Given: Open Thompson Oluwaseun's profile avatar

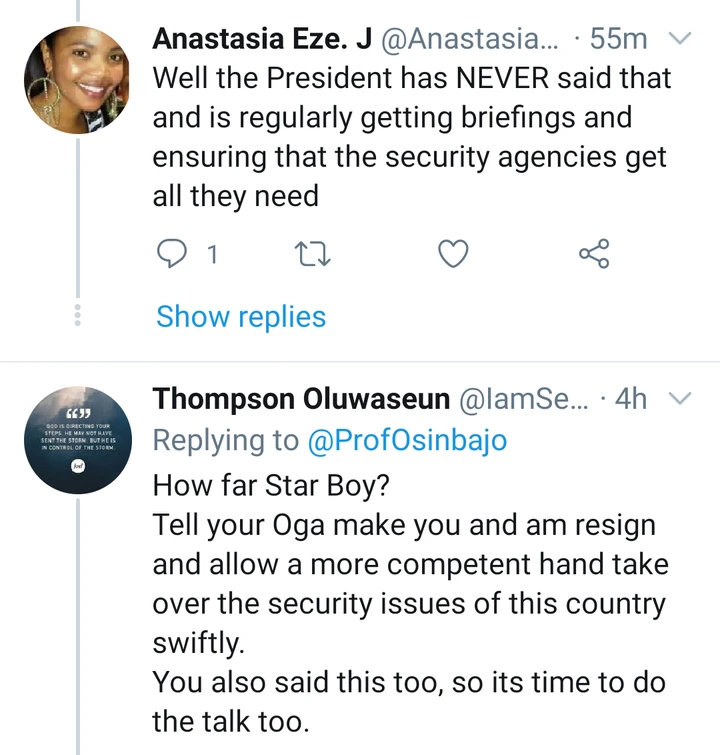Looking at the screenshot, I should tap(77, 439).
